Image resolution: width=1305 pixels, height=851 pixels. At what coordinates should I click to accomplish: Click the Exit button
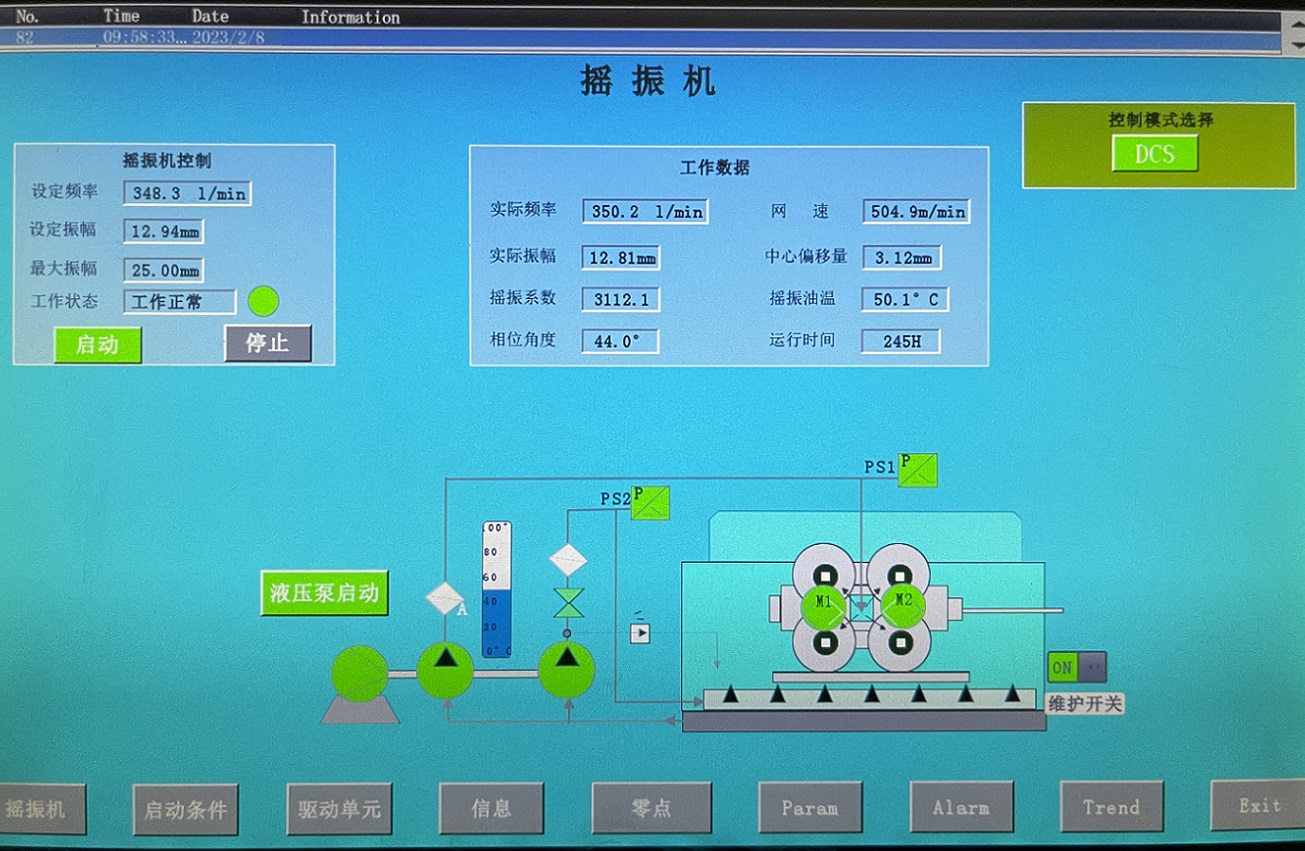(x=1257, y=805)
